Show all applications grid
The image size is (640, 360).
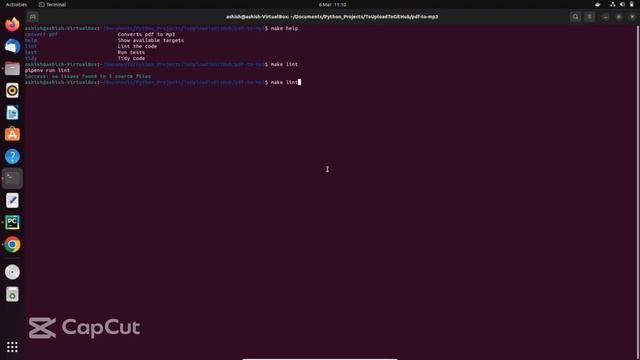12,347
